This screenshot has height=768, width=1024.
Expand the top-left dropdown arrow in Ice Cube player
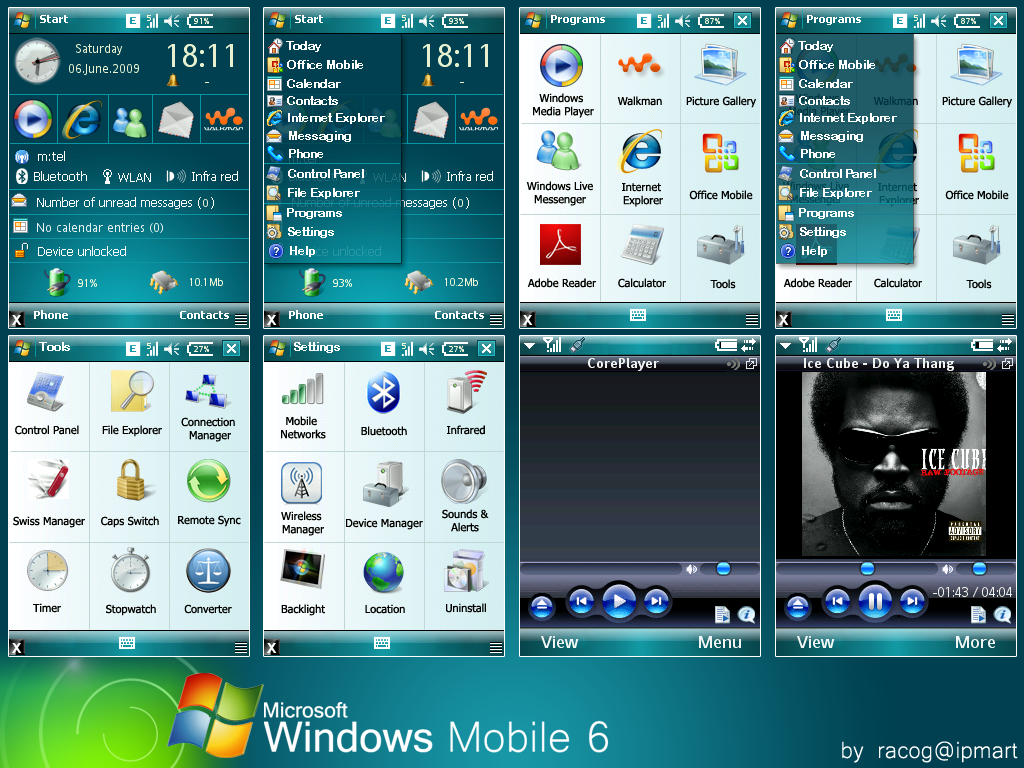tap(786, 345)
